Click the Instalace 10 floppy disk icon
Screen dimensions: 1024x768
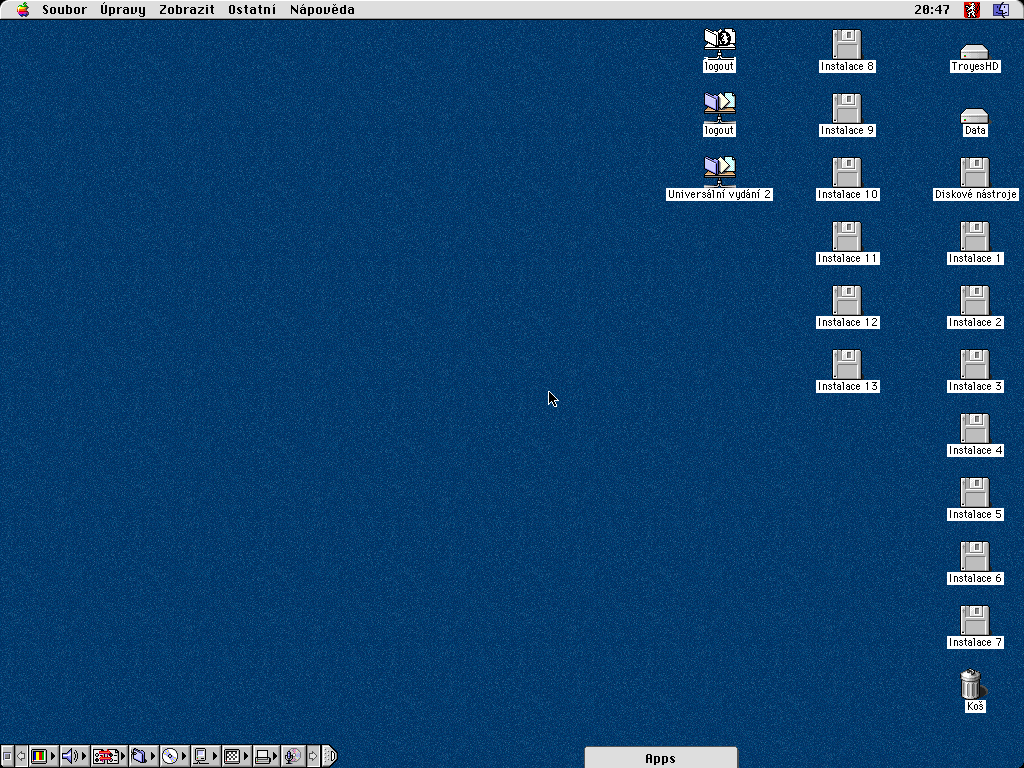(847, 173)
